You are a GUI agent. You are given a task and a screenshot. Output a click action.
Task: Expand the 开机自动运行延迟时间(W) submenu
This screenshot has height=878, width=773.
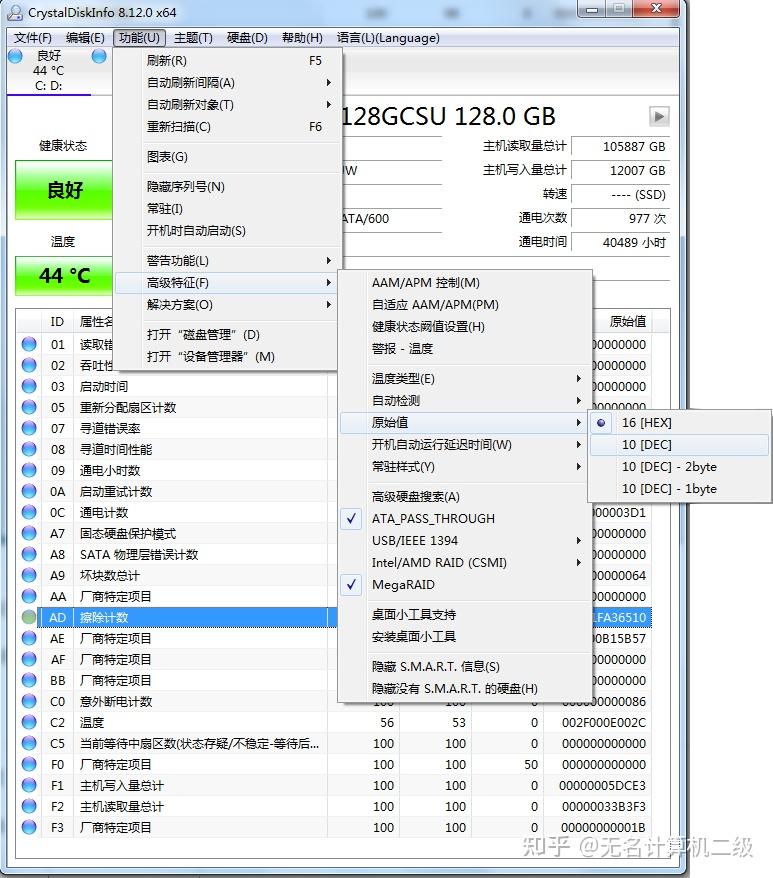[x=465, y=445]
